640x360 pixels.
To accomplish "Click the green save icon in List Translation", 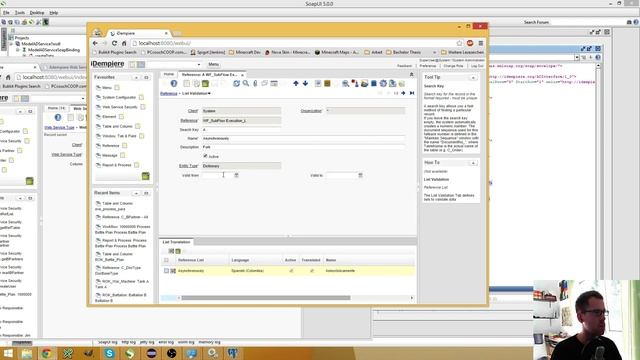I will (178, 251).
